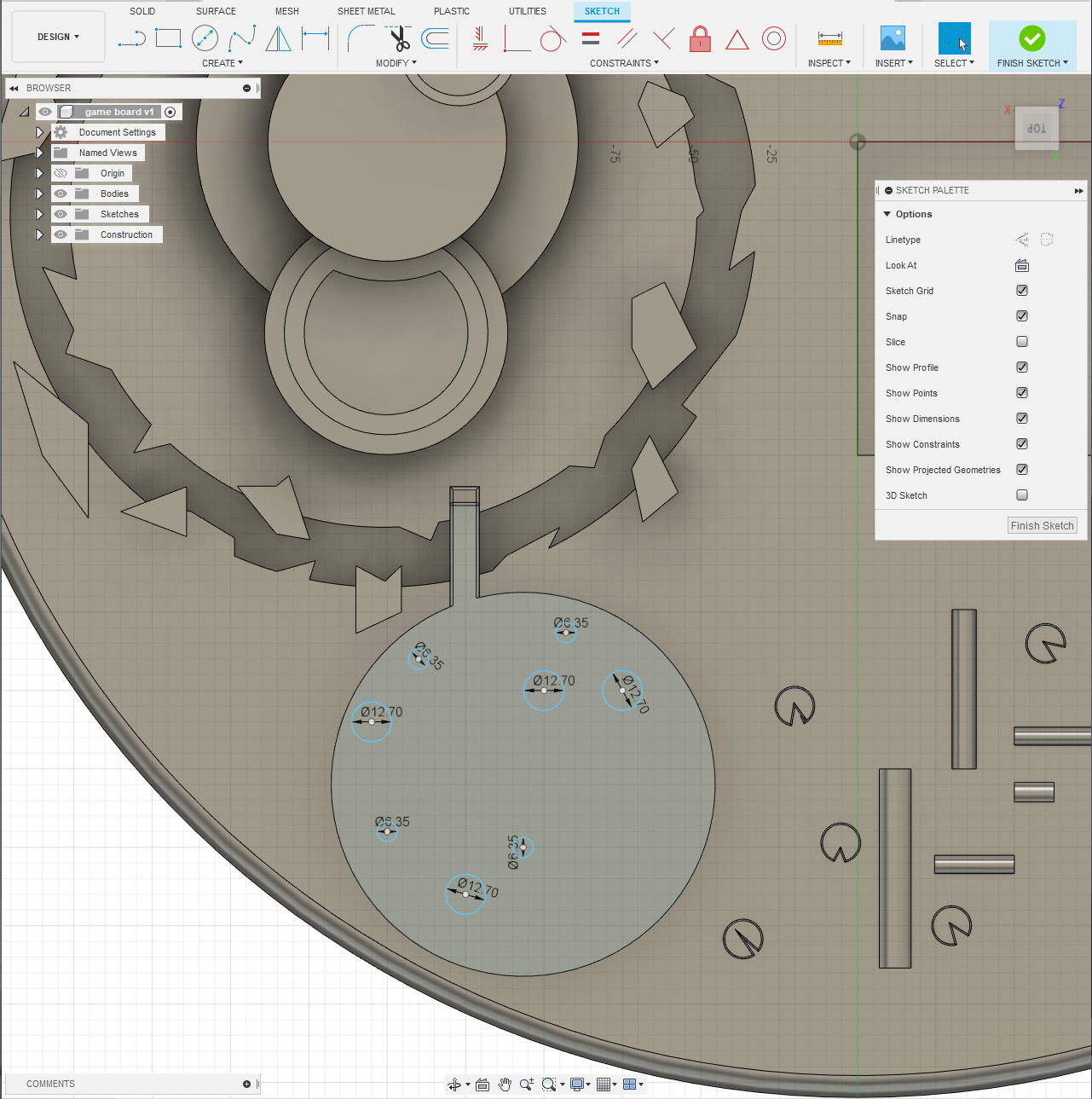
Task: Open the DESIGN workspace selector
Action: [x=57, y=36]
